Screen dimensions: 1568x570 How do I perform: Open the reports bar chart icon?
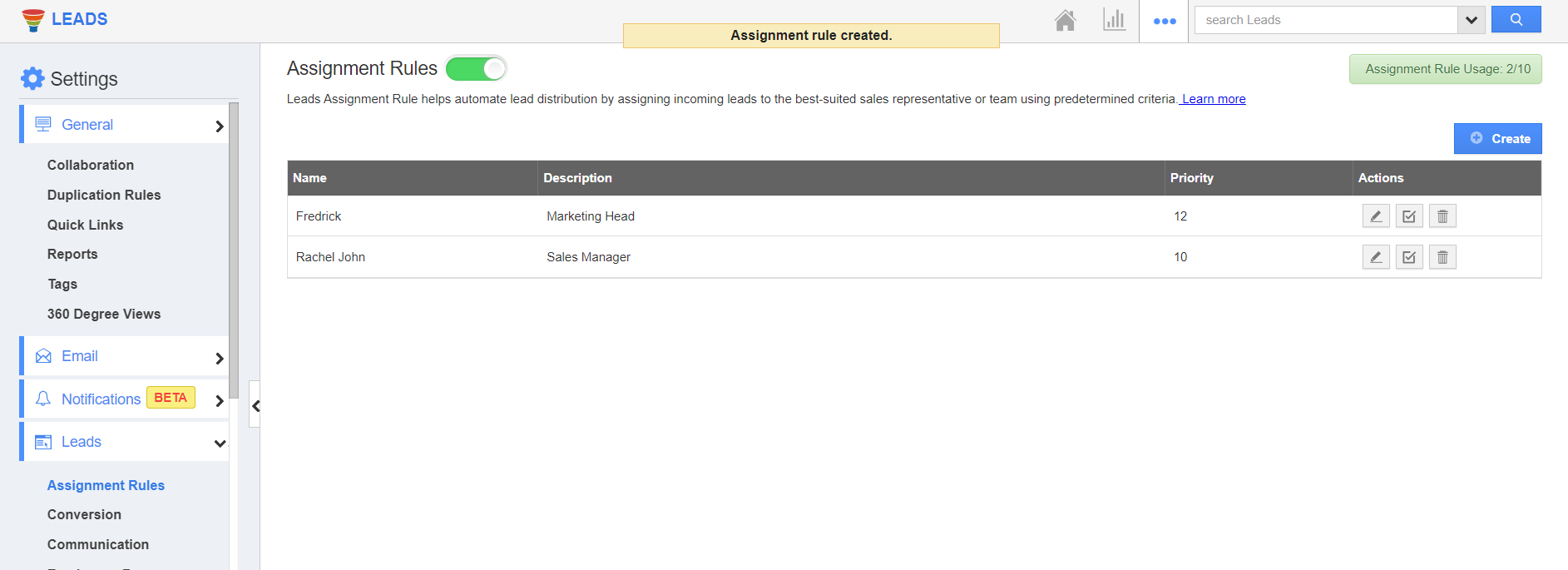tap(1114, 20)
